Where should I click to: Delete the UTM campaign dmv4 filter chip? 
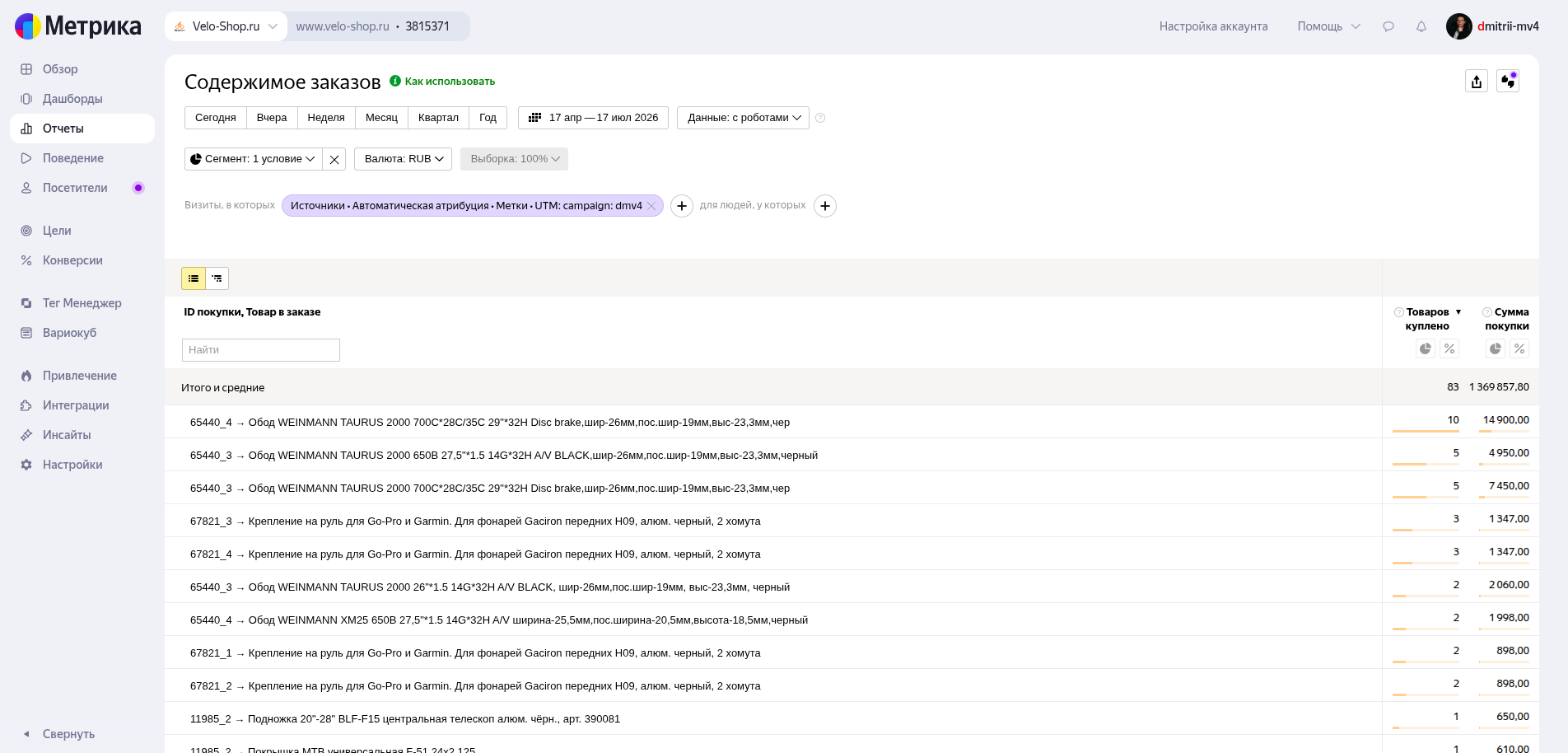[x=651, y=206]
